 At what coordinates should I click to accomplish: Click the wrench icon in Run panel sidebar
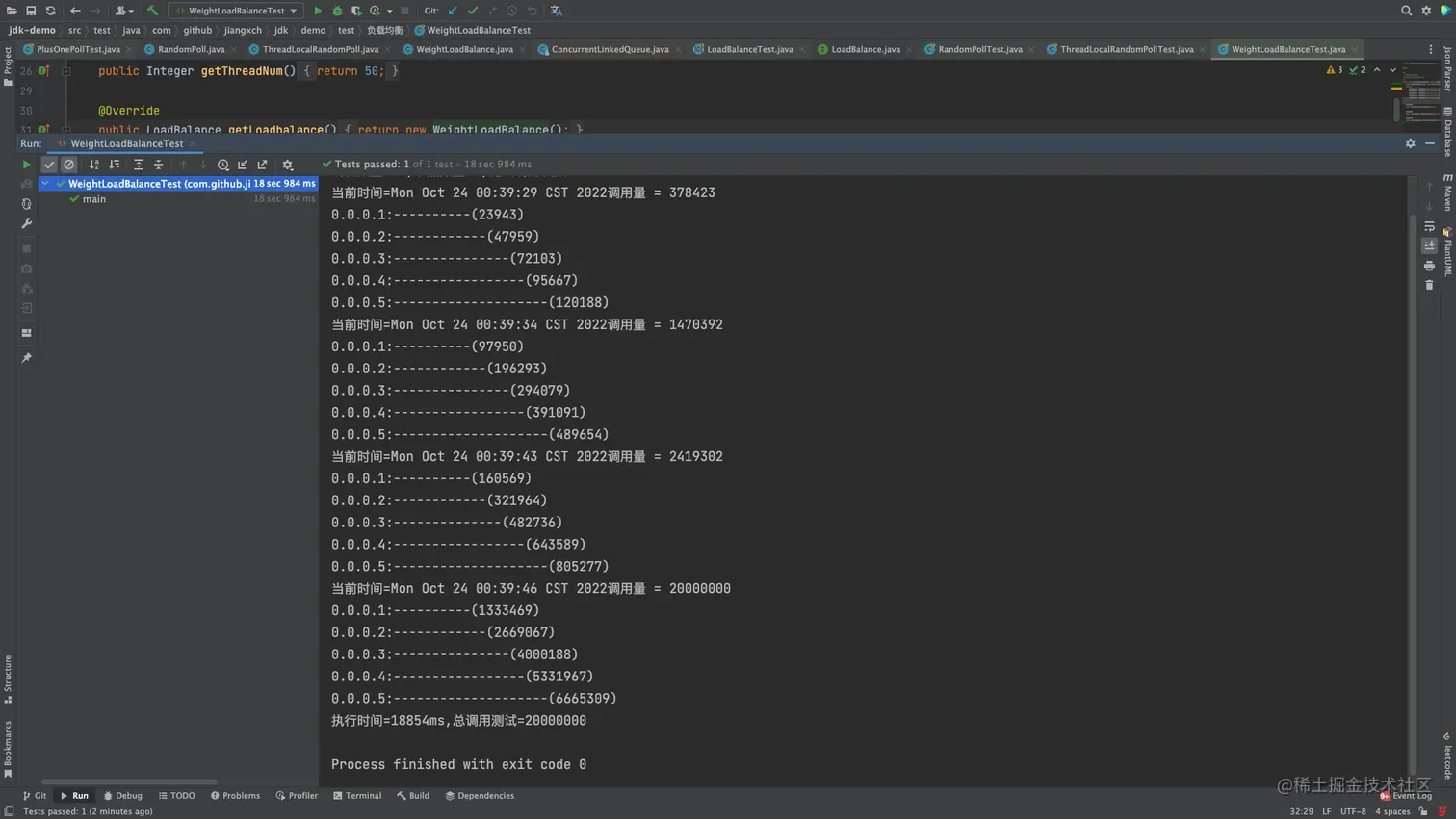[x=26, y=223]
